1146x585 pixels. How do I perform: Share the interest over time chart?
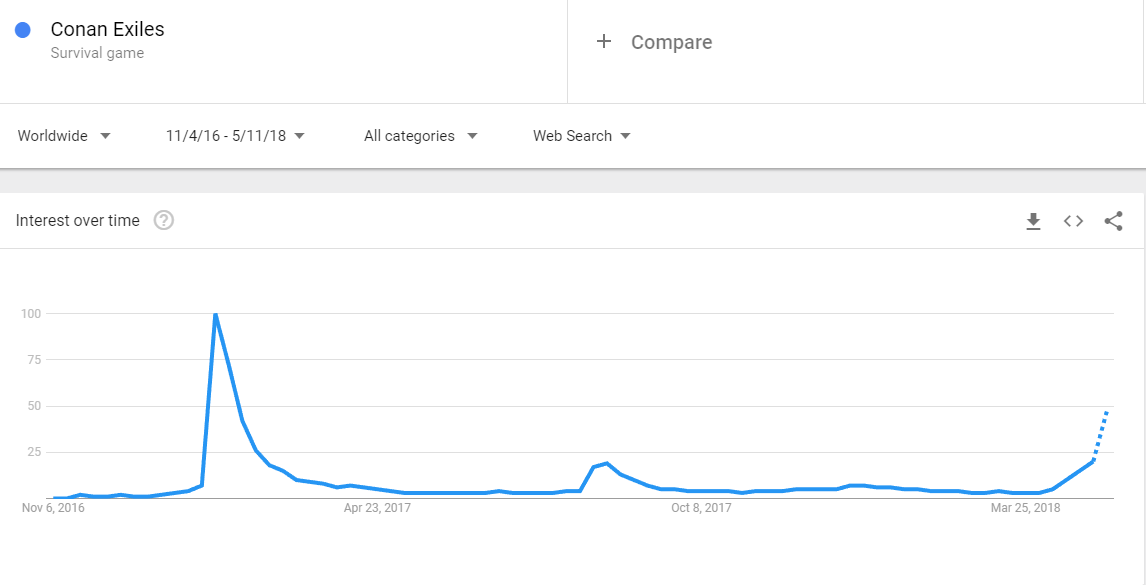click(x=1113, y=221)
